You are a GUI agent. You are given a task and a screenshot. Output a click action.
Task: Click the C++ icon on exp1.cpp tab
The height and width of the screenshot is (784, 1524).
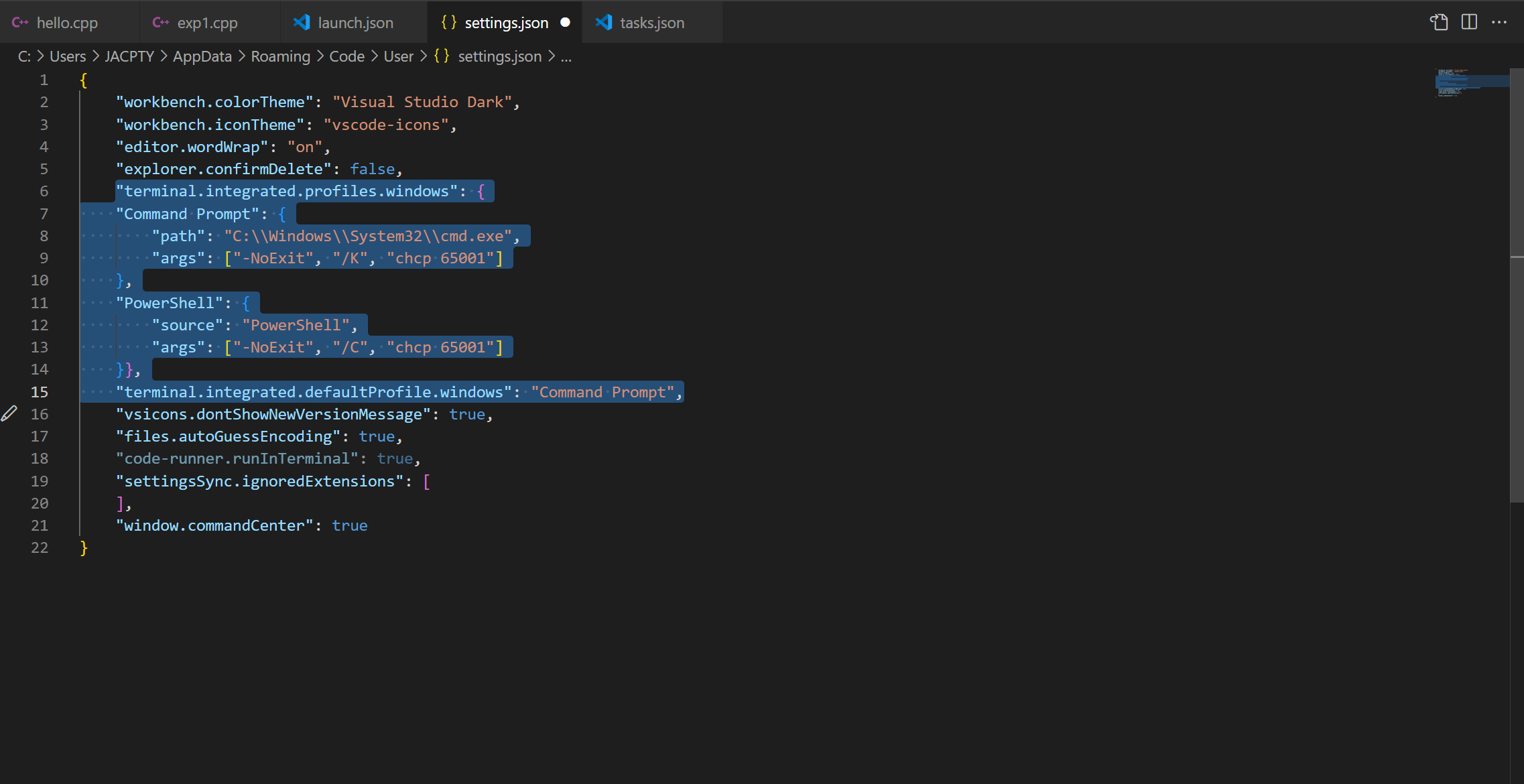click(x=161, y=22)
